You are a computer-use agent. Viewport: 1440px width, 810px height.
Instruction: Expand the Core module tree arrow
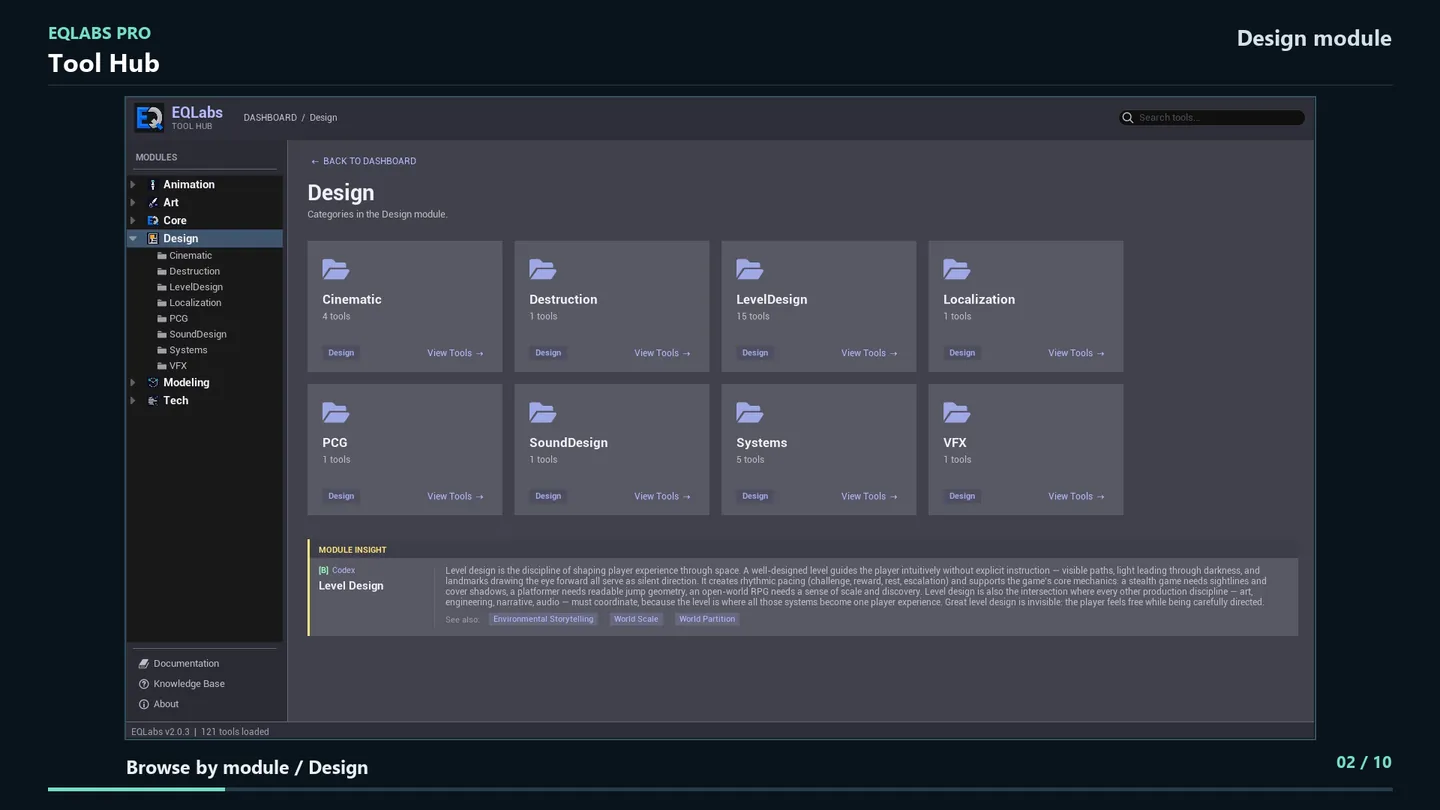pos(133,221)
